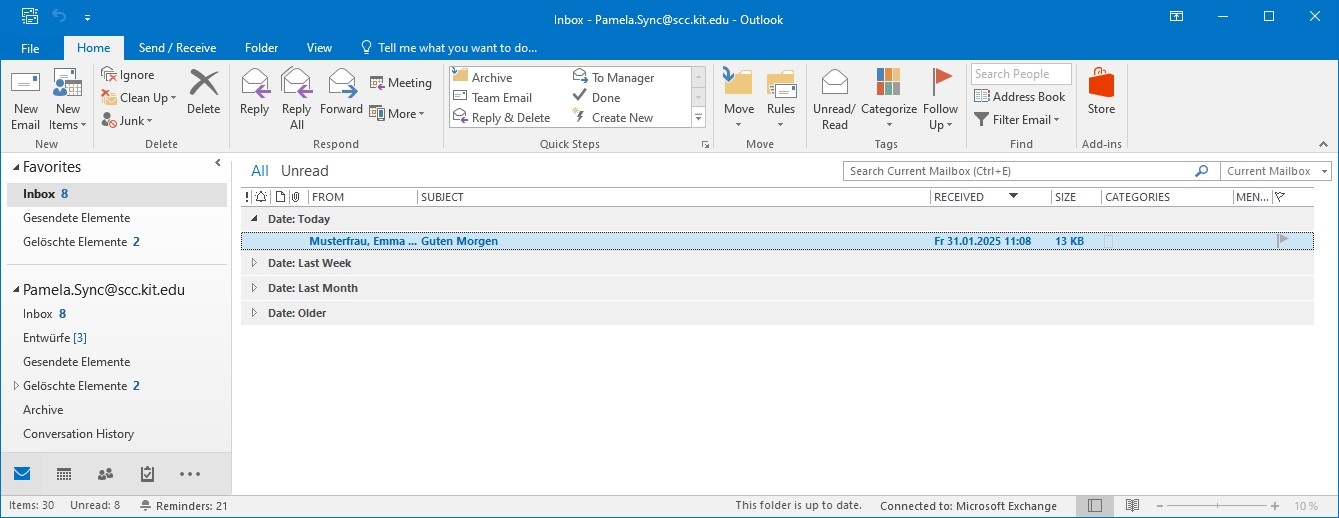Apply the Done quick step

click(x=597, y=97)
